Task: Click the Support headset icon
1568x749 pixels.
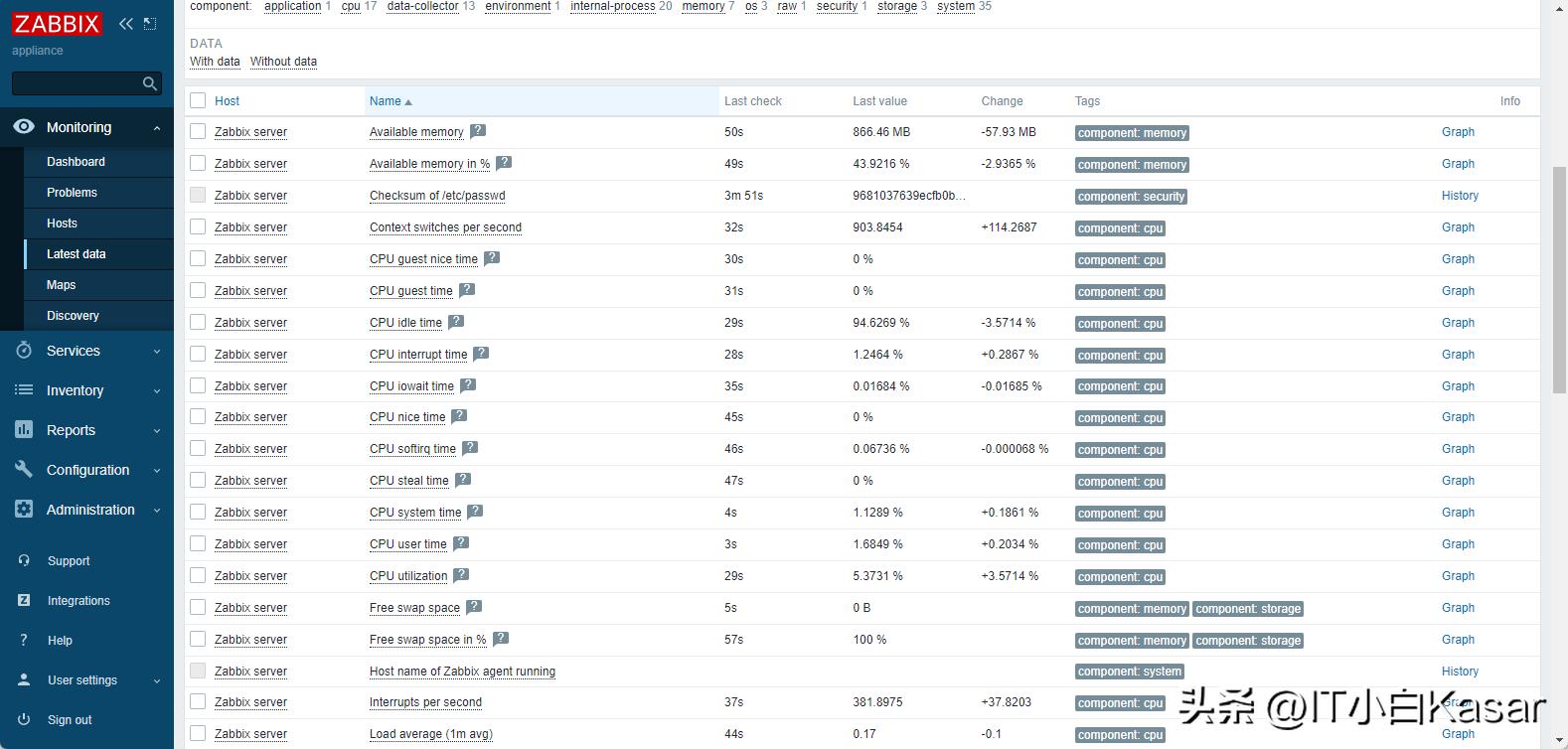Action: click(24, 560)
